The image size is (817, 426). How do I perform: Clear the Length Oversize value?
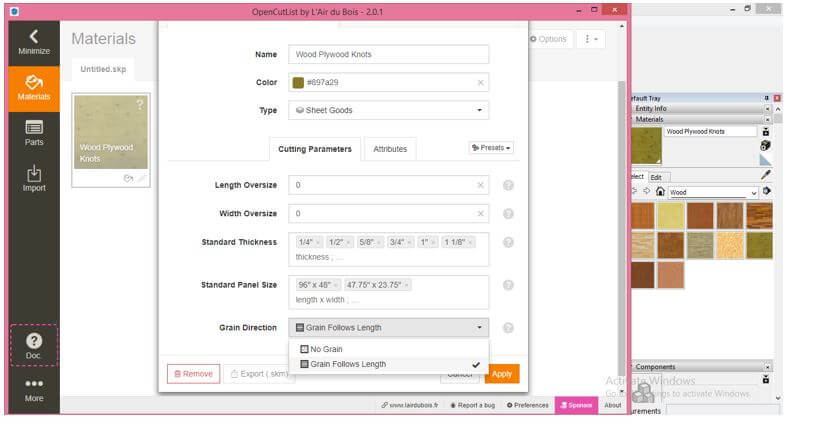click(480, 185)
